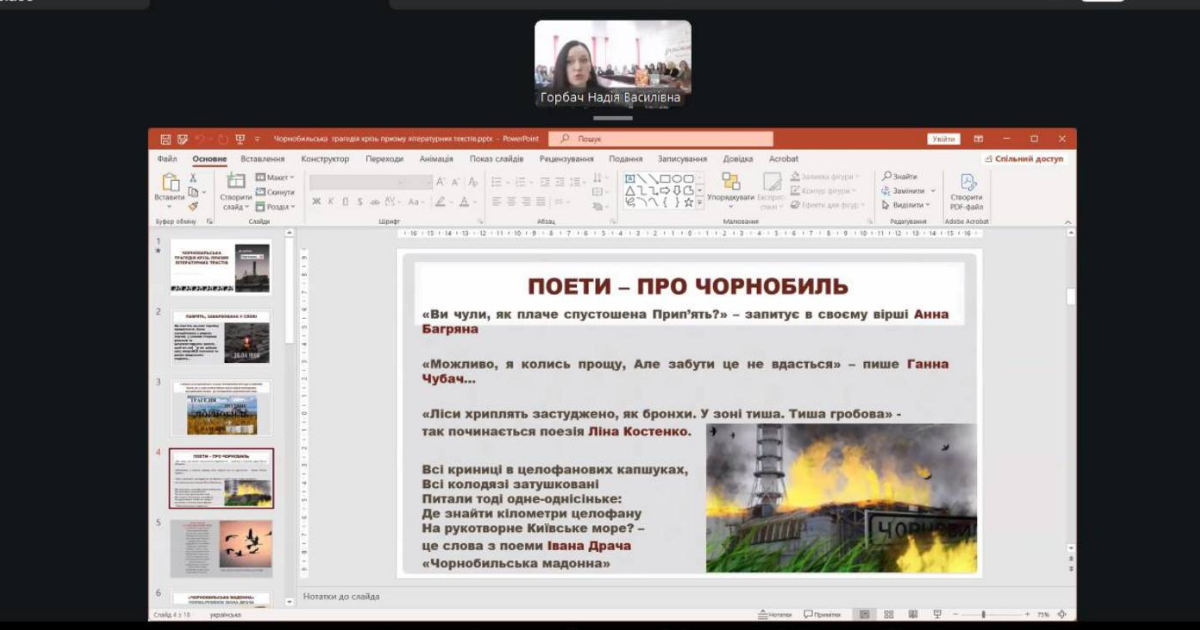Toggle Нотатки notes pane in status bar
The height and width of the screenshot is (630, 1200).
coord(774,614)
